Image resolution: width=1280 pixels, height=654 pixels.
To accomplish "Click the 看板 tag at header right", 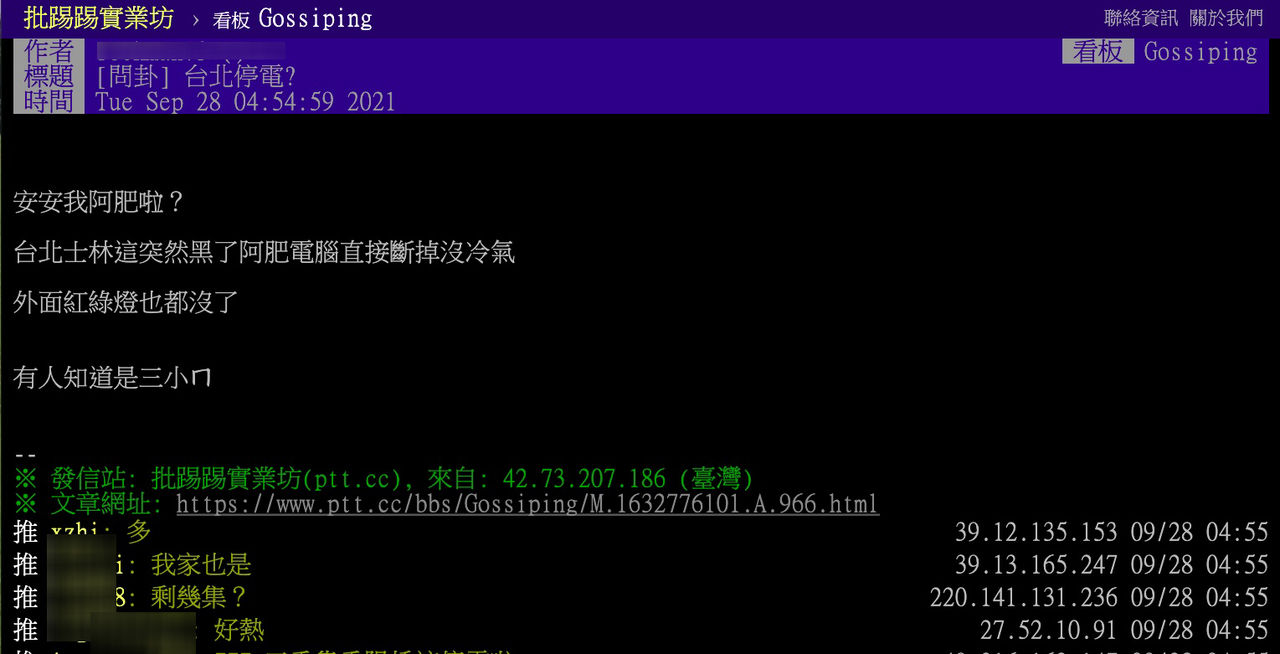I will [x=1097, y=52].
